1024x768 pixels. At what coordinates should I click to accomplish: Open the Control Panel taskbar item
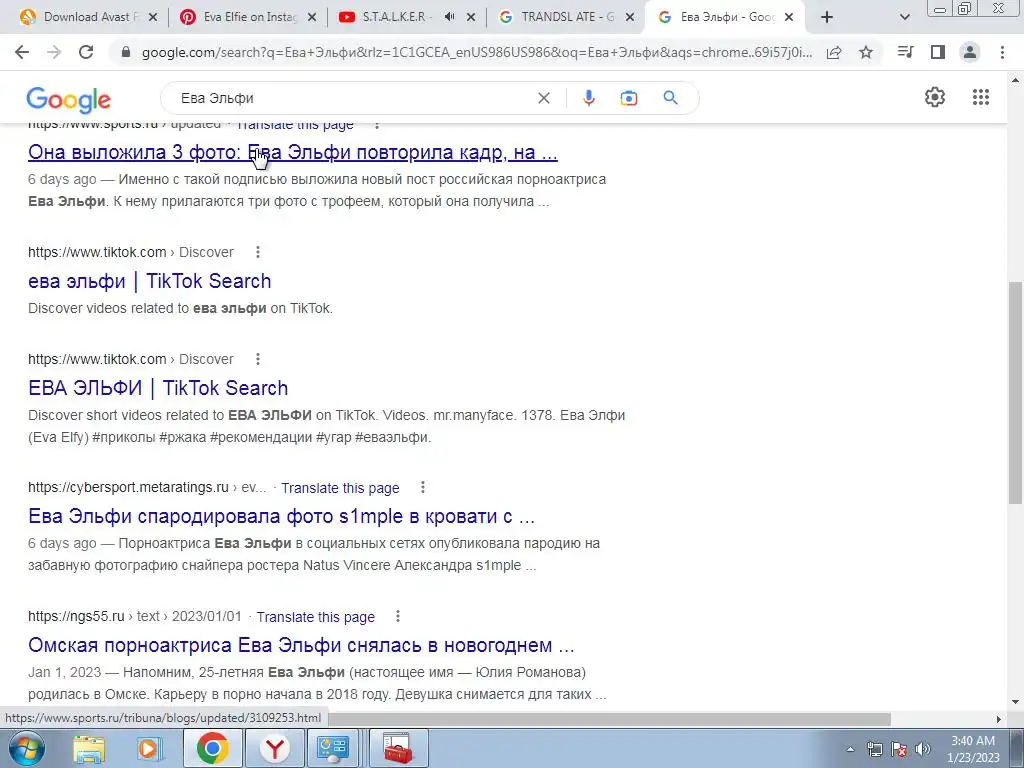(x=333, y=748)
